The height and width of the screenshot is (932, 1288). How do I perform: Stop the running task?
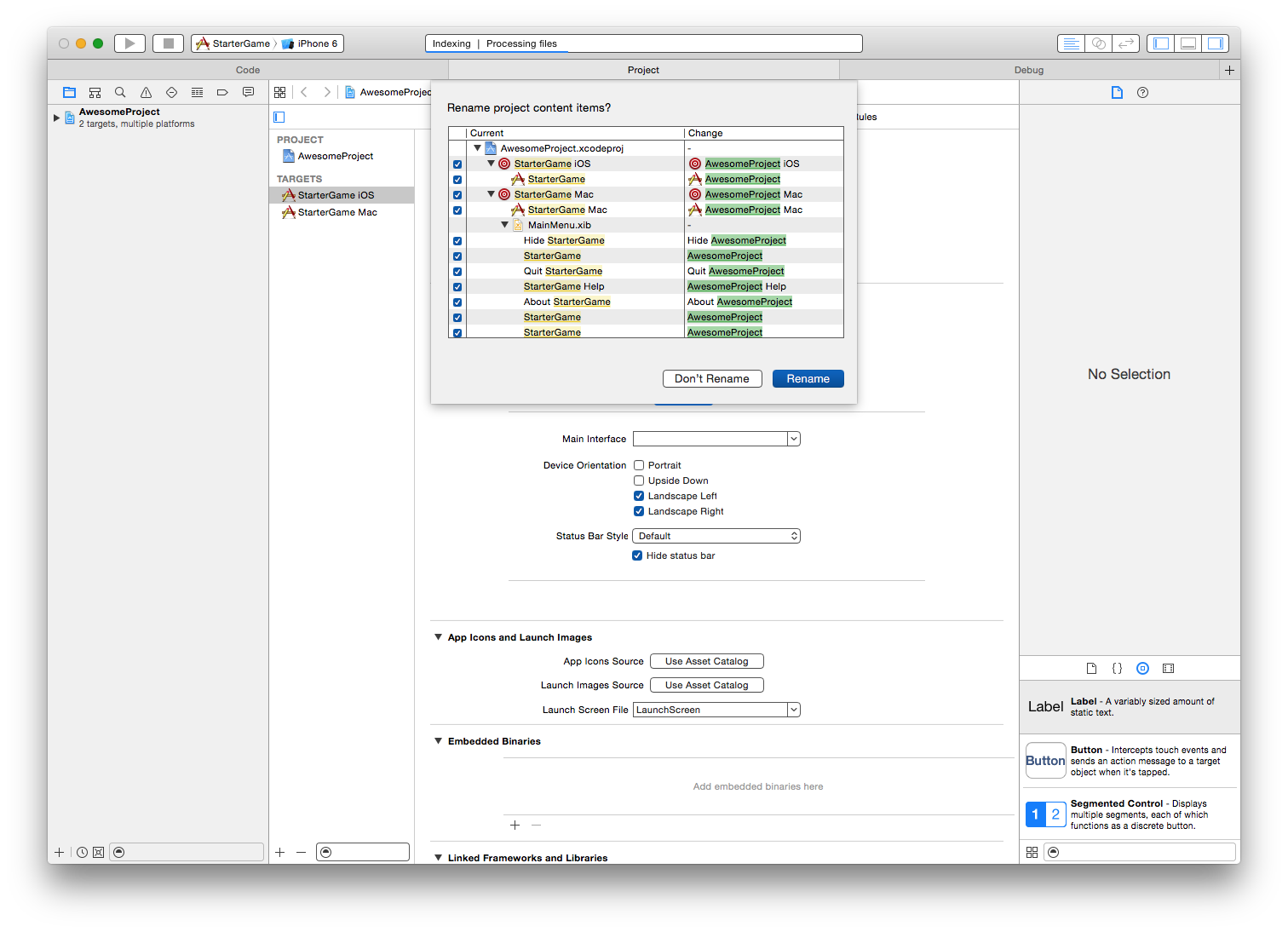click(x=169, y=43)
